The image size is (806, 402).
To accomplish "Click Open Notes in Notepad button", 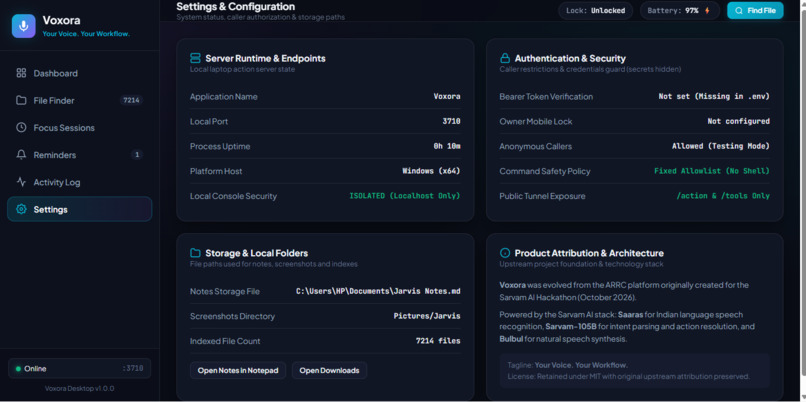I will coord(238,370).
